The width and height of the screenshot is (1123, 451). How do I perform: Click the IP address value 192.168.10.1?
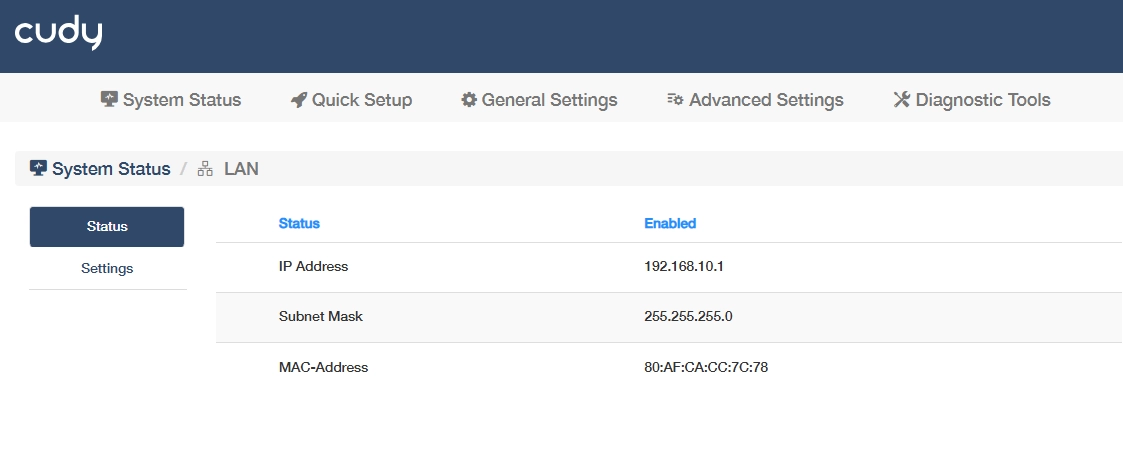pyautogui.click(x=684, y=266)
